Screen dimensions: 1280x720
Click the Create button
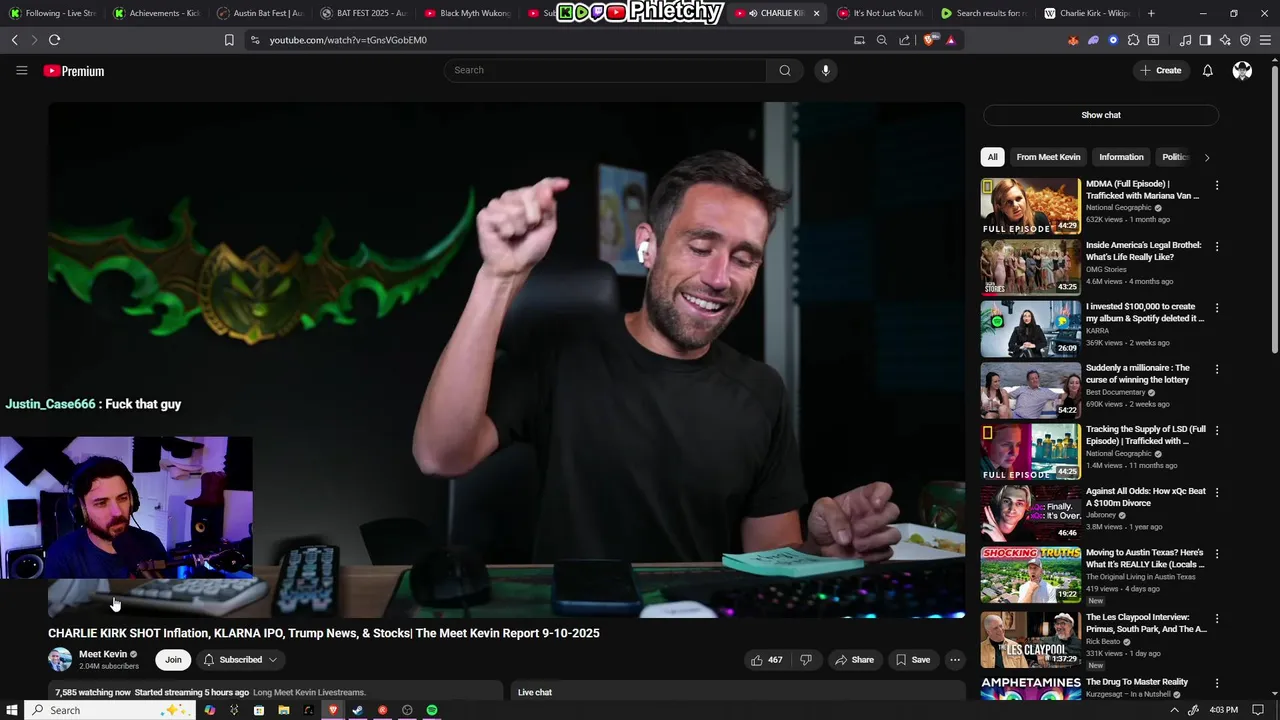[1161, 70]
